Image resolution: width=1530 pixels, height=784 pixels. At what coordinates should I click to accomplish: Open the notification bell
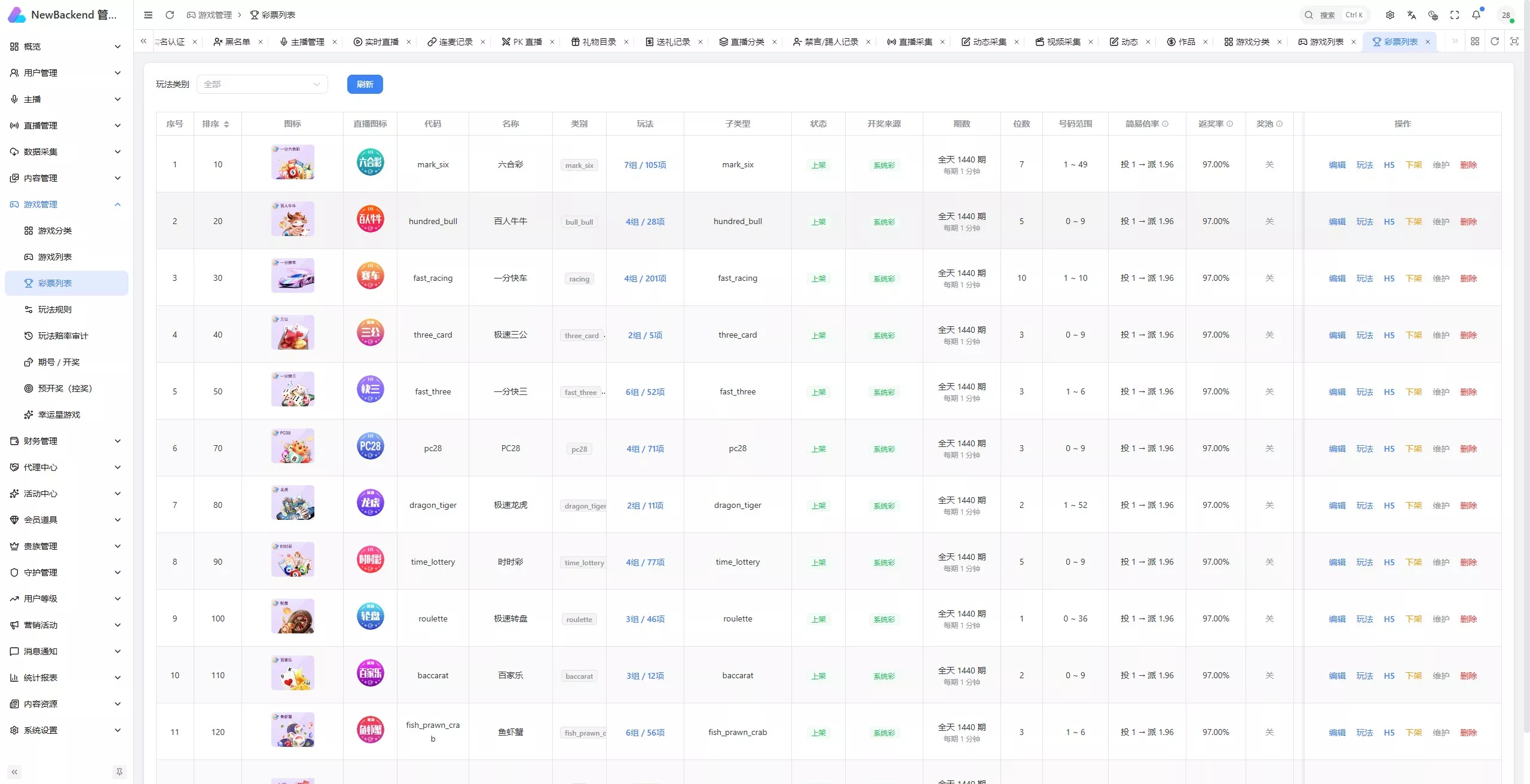[x=1476, y=15]
